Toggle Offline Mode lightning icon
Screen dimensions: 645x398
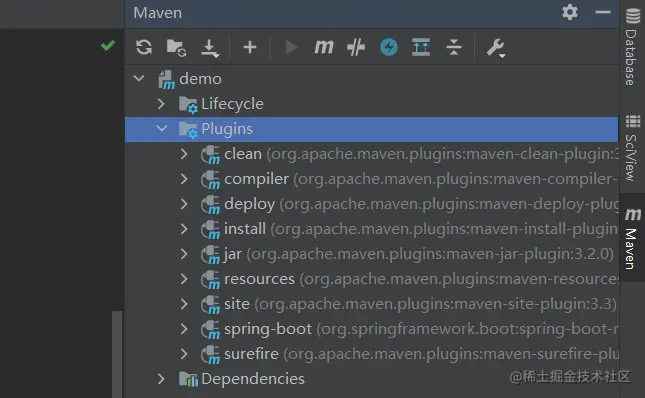pos(389,47)
